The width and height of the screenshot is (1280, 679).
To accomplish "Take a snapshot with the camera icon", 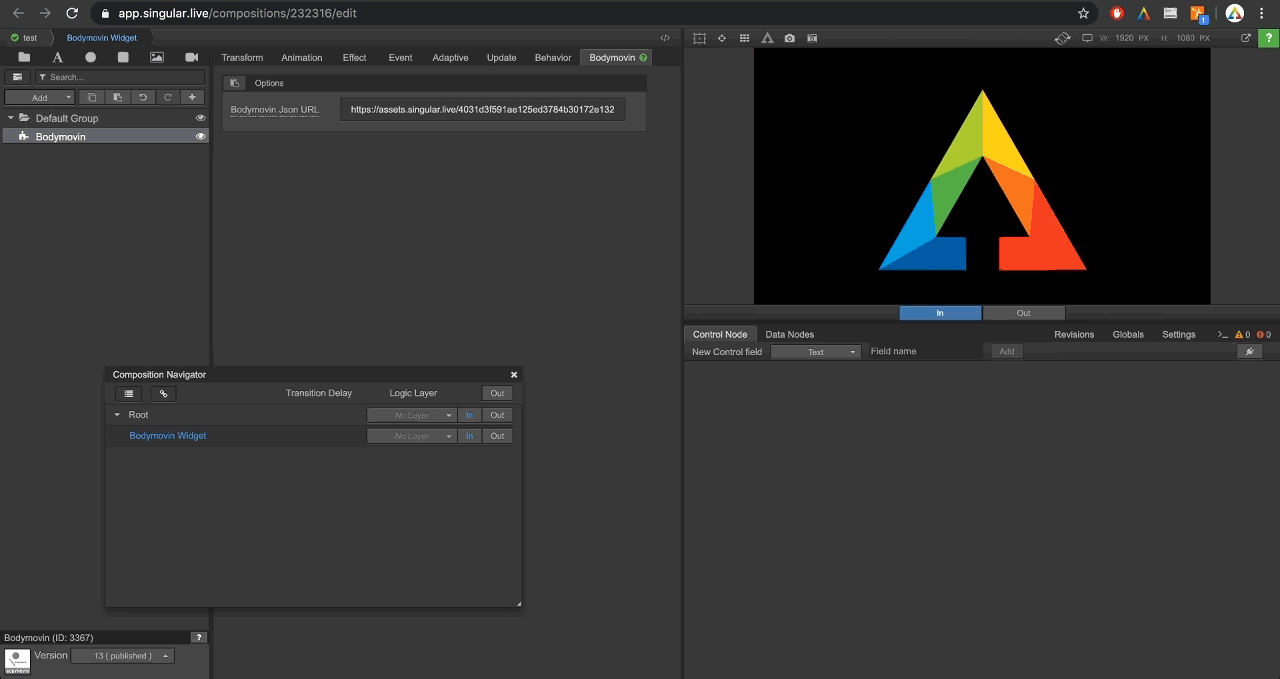I will click(790, 38).
